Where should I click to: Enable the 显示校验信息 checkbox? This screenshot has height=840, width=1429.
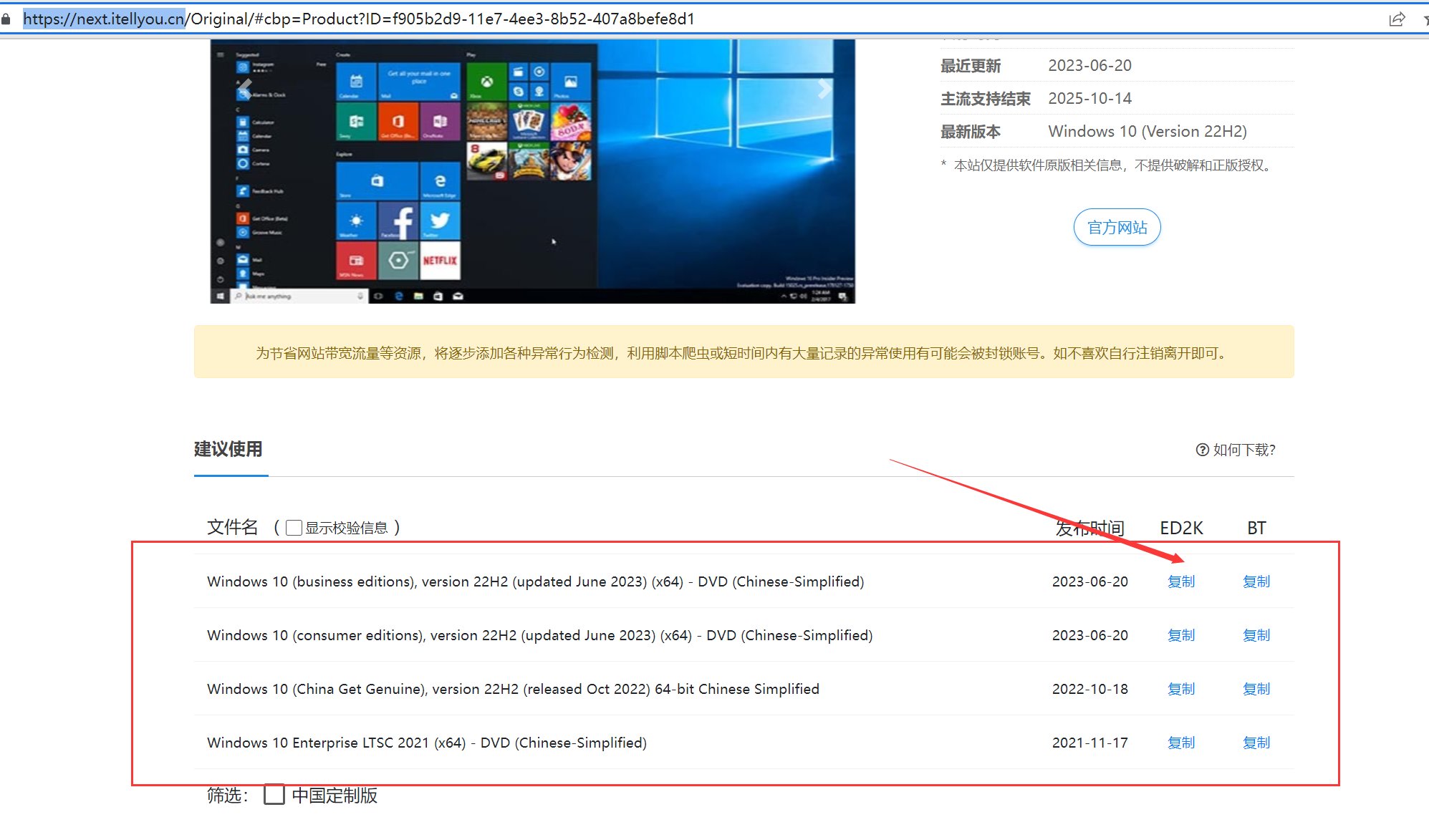[294, 528]
